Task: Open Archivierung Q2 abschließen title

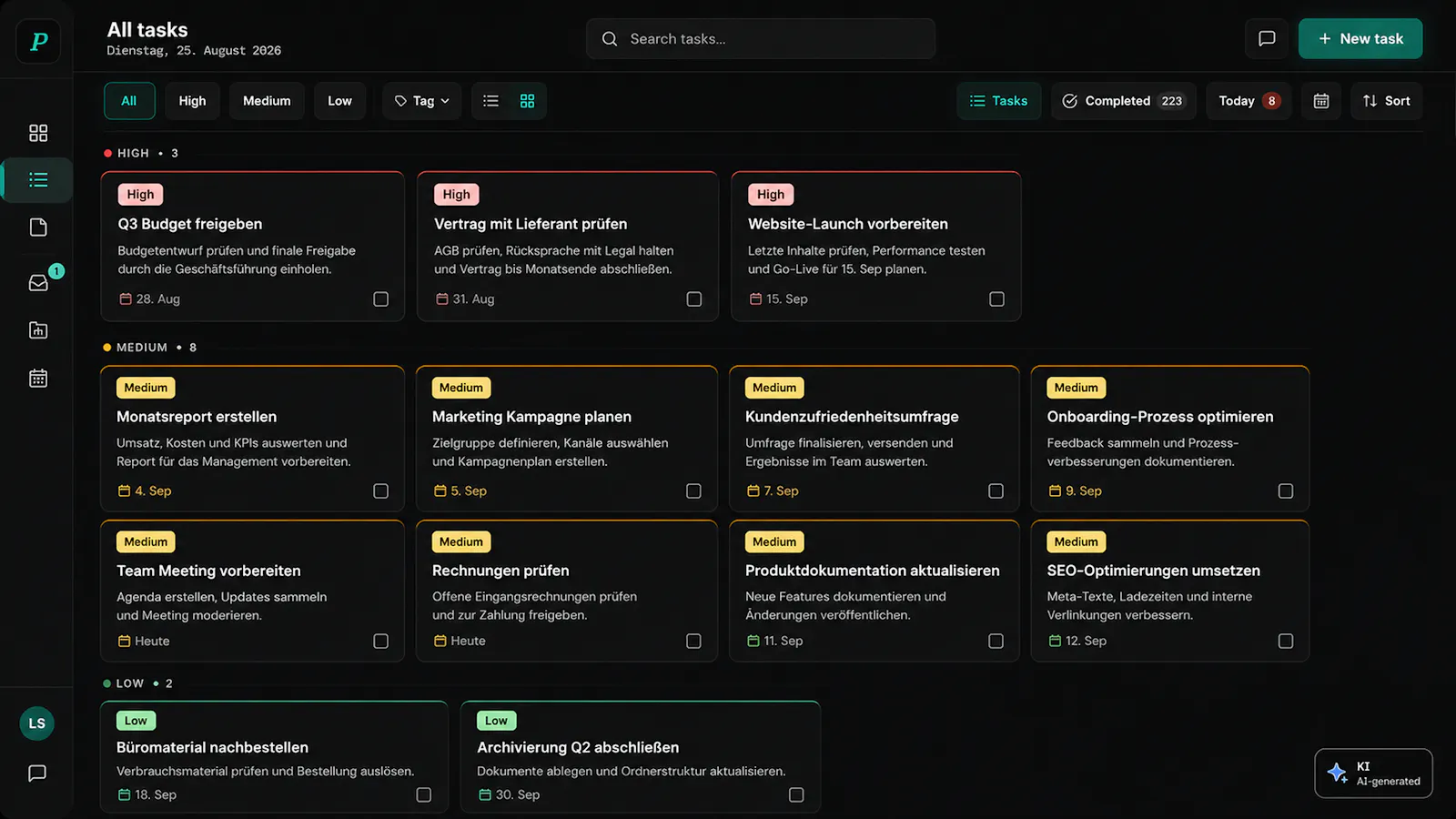Action: [578, 747]
